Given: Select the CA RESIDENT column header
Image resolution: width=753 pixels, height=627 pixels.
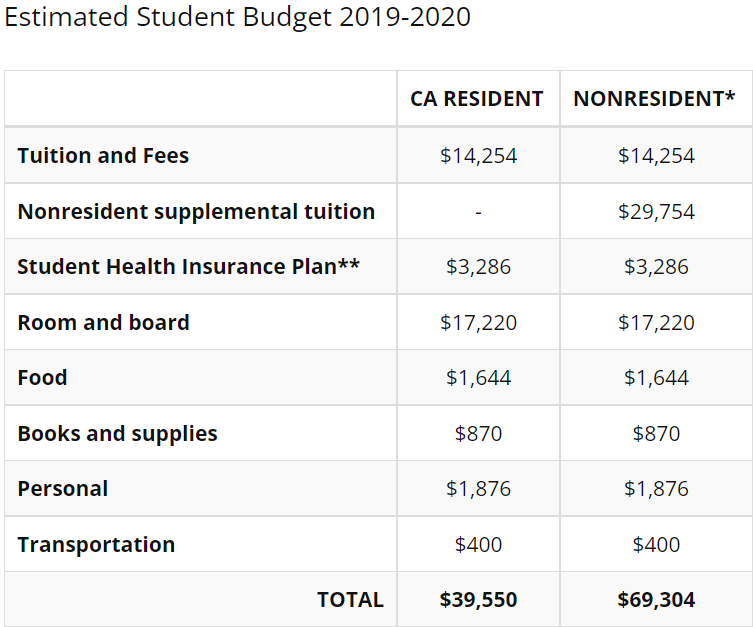Looking at the screenshot, I should point(477,99).
